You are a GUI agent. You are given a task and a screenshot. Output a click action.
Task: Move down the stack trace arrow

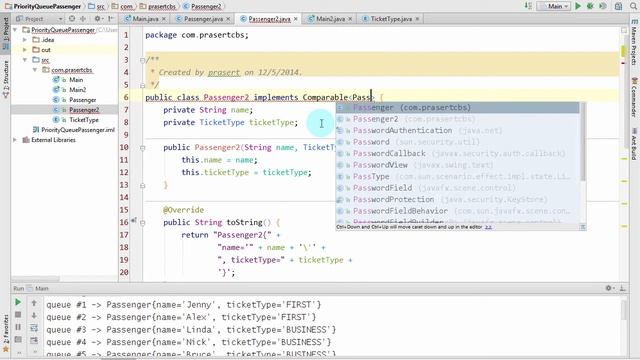(34, 315)
